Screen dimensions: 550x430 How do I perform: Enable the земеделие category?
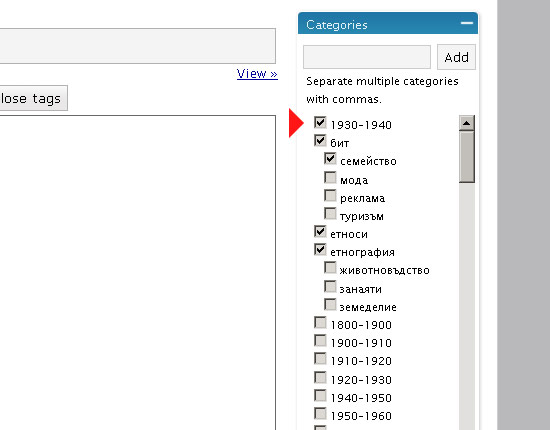(x=330, y=304)
